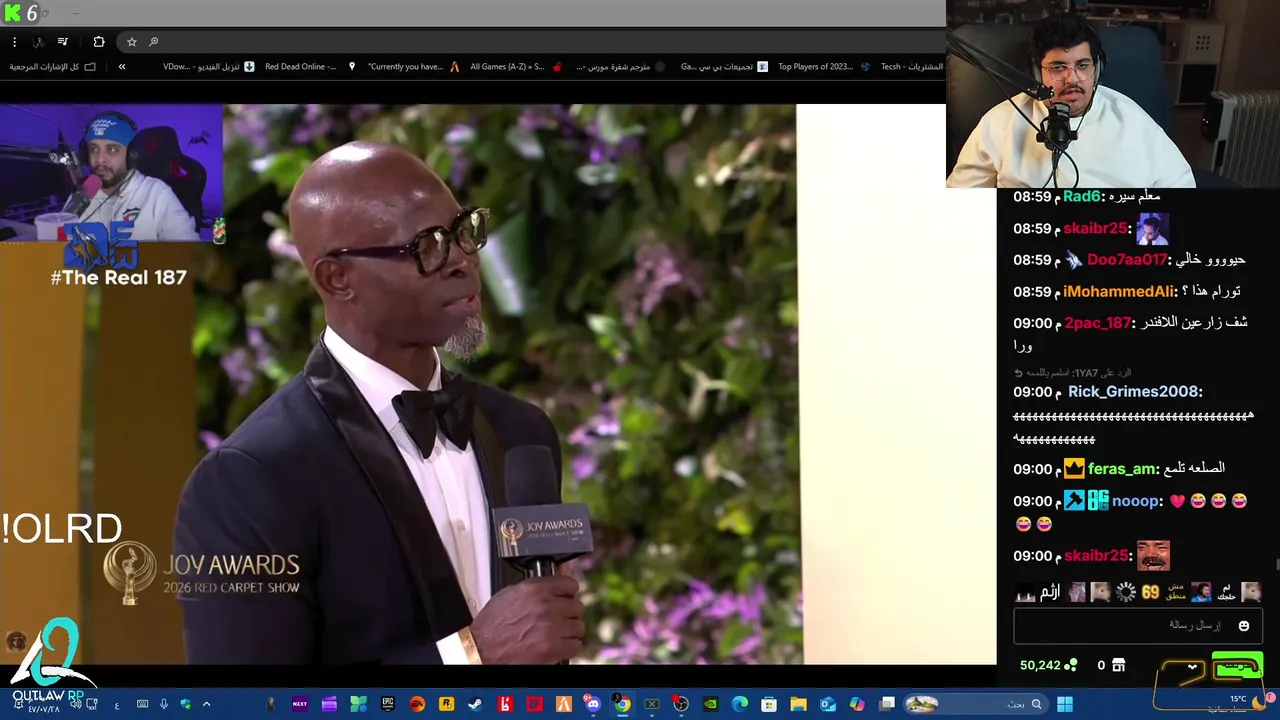
Task: Open 'مترجم شفرة مورس' bookmark
Action: pyautogui.click(x=620, y=67)
